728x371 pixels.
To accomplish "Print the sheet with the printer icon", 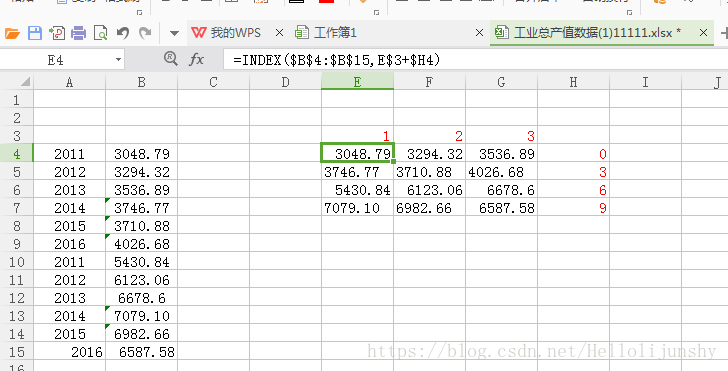I will [x=78, y=33].
